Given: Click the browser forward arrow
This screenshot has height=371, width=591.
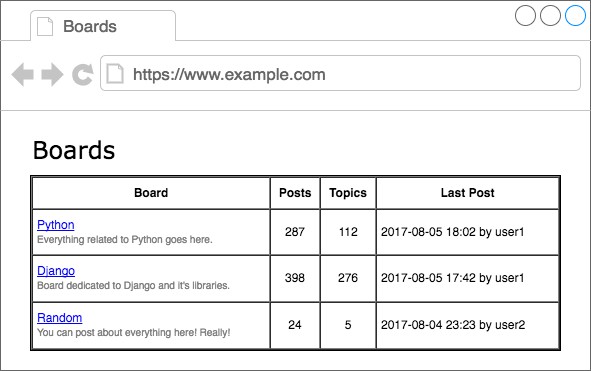Looking at the screenshot, I should pos(52,74).
